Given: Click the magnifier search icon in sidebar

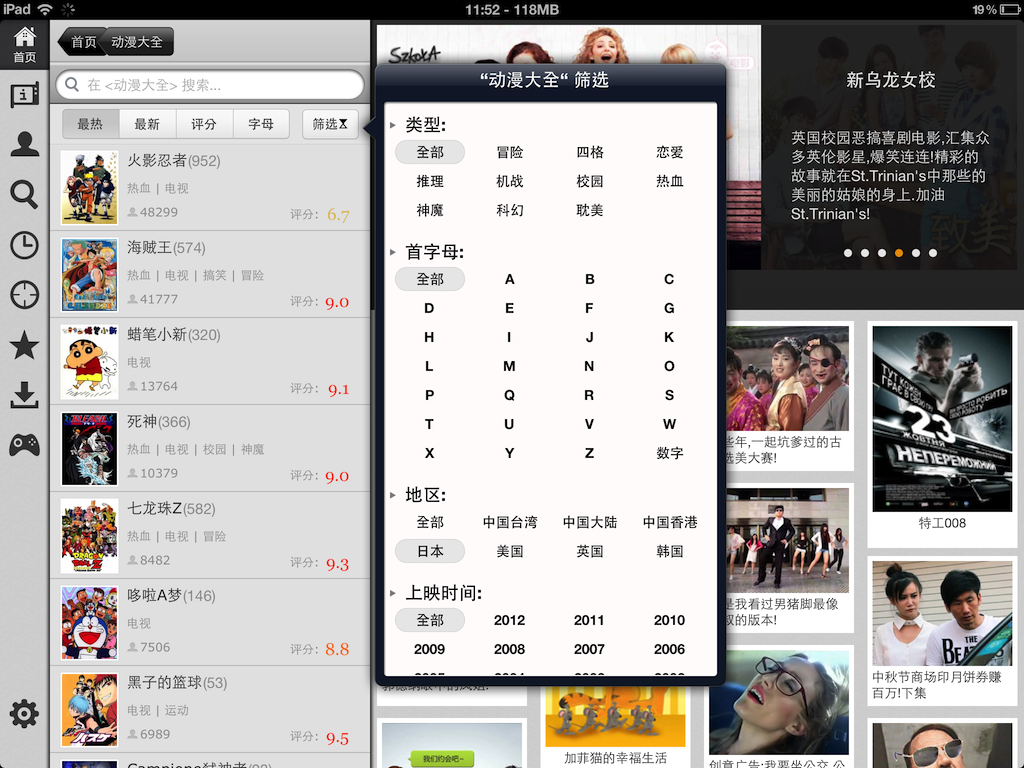Looking at the screenshot, I should tap(24, 194).
